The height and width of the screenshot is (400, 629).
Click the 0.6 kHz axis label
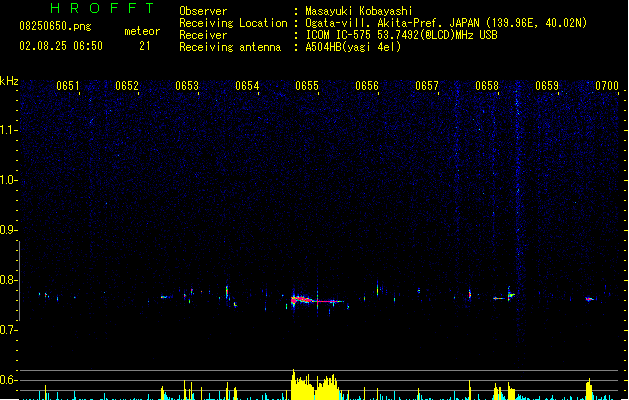[8, 380]
